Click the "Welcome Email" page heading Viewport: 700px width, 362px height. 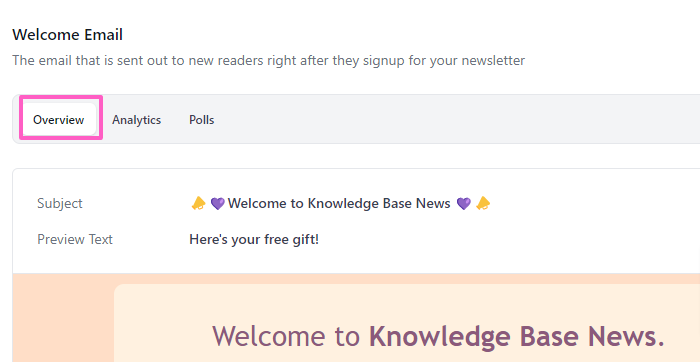[67, 35]
